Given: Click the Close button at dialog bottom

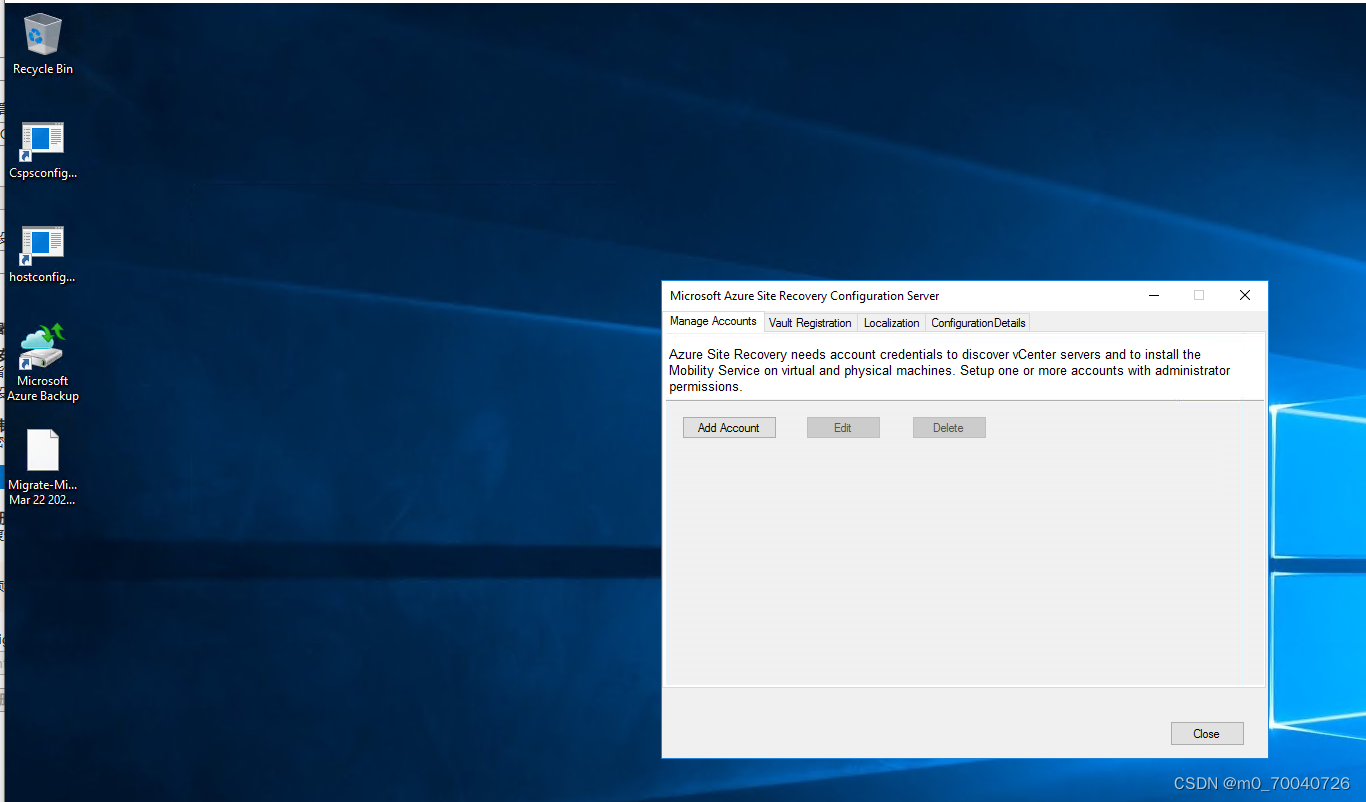Looking at the screenshot, I should pyautogui.click(x=1207, y=734).
